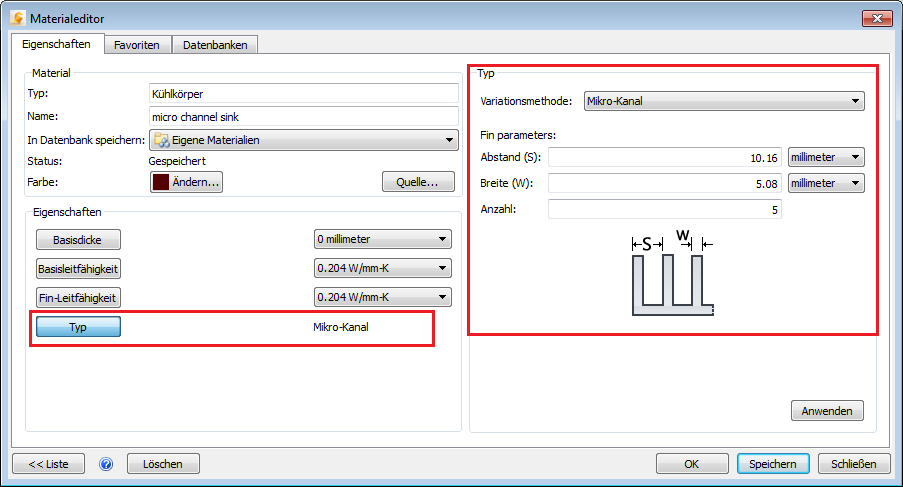This screenshot has width=903, height=487.
Task: Click the Anzahl value field
Action: point(665,209)
